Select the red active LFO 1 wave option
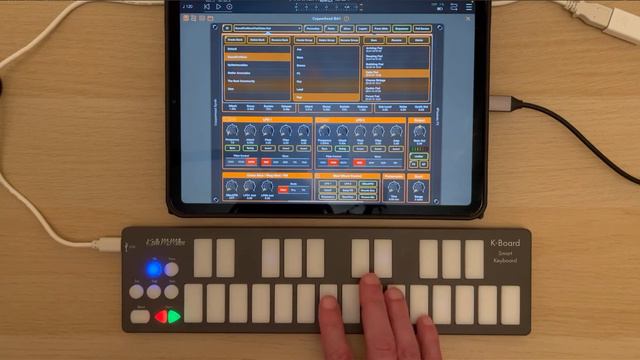The width and height of the screenshot is (640, 360). pos(266,162)
